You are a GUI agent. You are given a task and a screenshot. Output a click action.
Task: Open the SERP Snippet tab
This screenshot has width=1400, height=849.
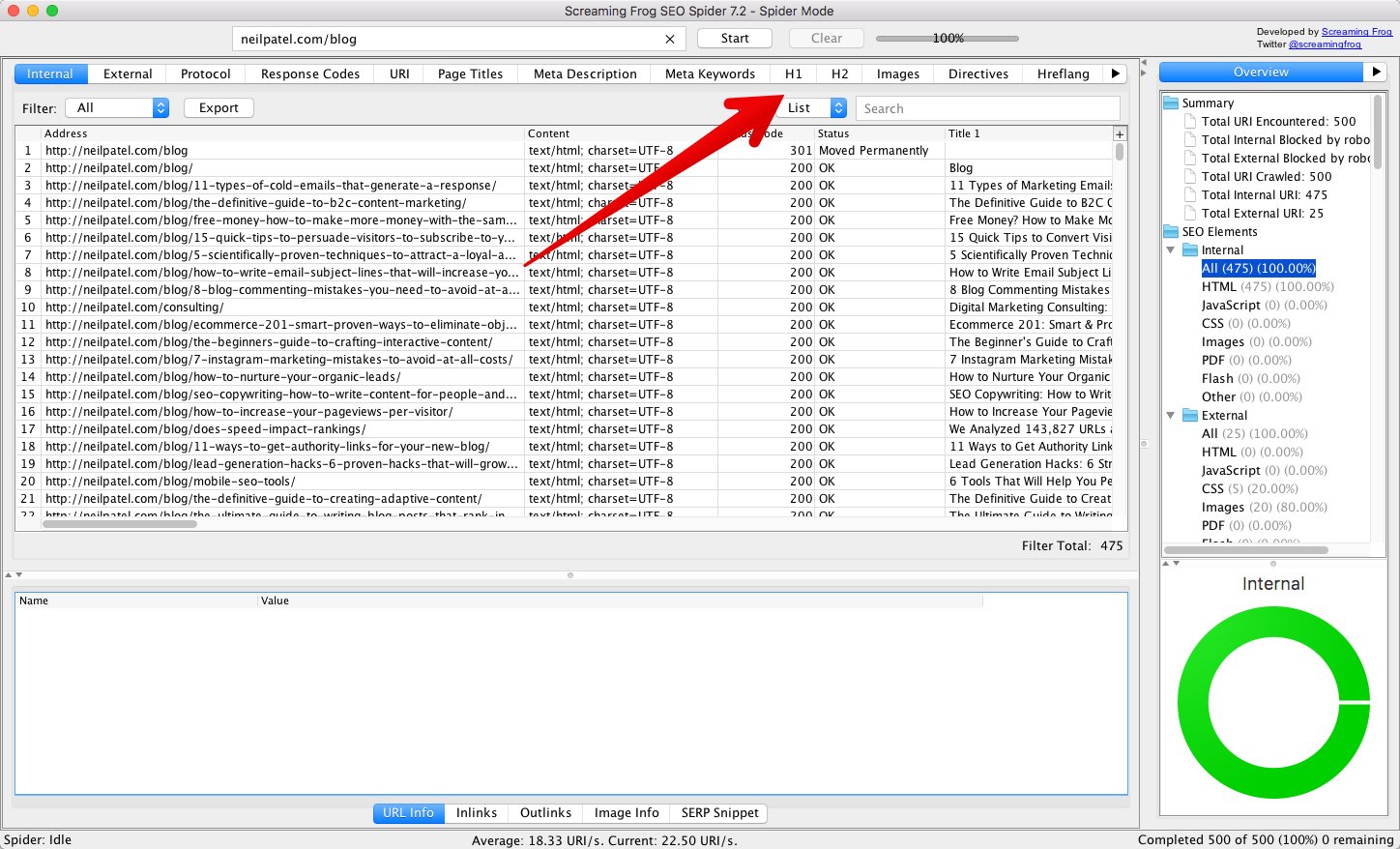click(x=720, y=813)
